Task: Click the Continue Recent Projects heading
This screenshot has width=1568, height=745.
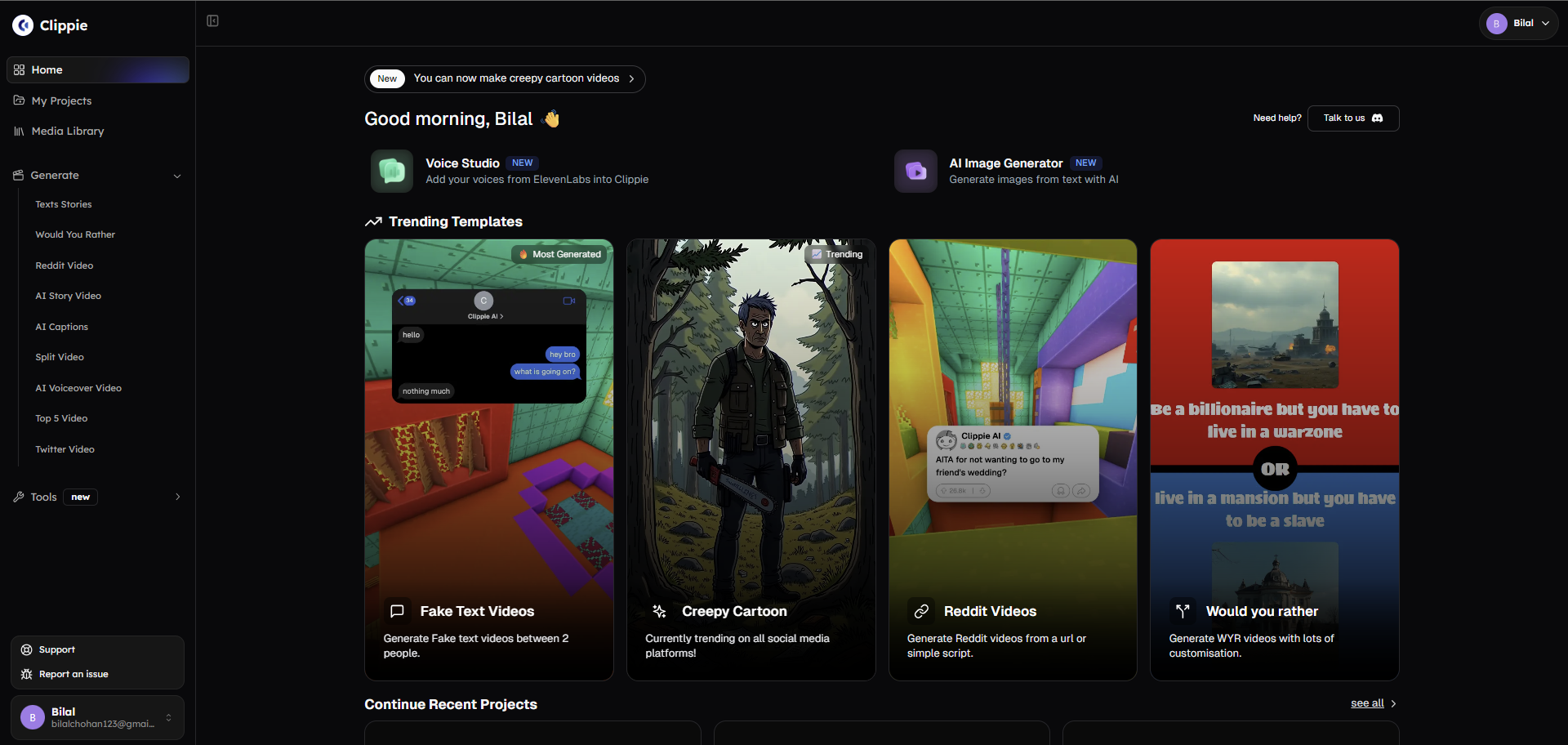Action: tap(451, 704)
